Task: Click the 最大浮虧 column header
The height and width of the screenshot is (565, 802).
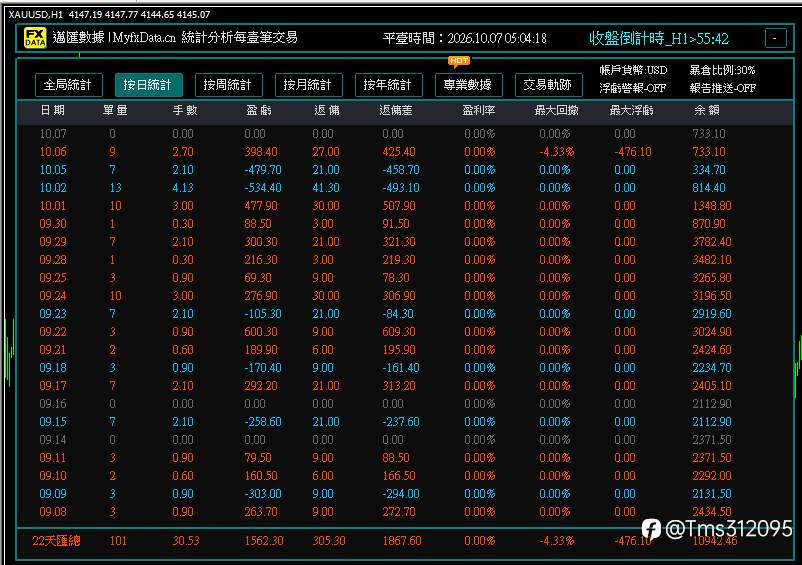Action: pos(632,110)
